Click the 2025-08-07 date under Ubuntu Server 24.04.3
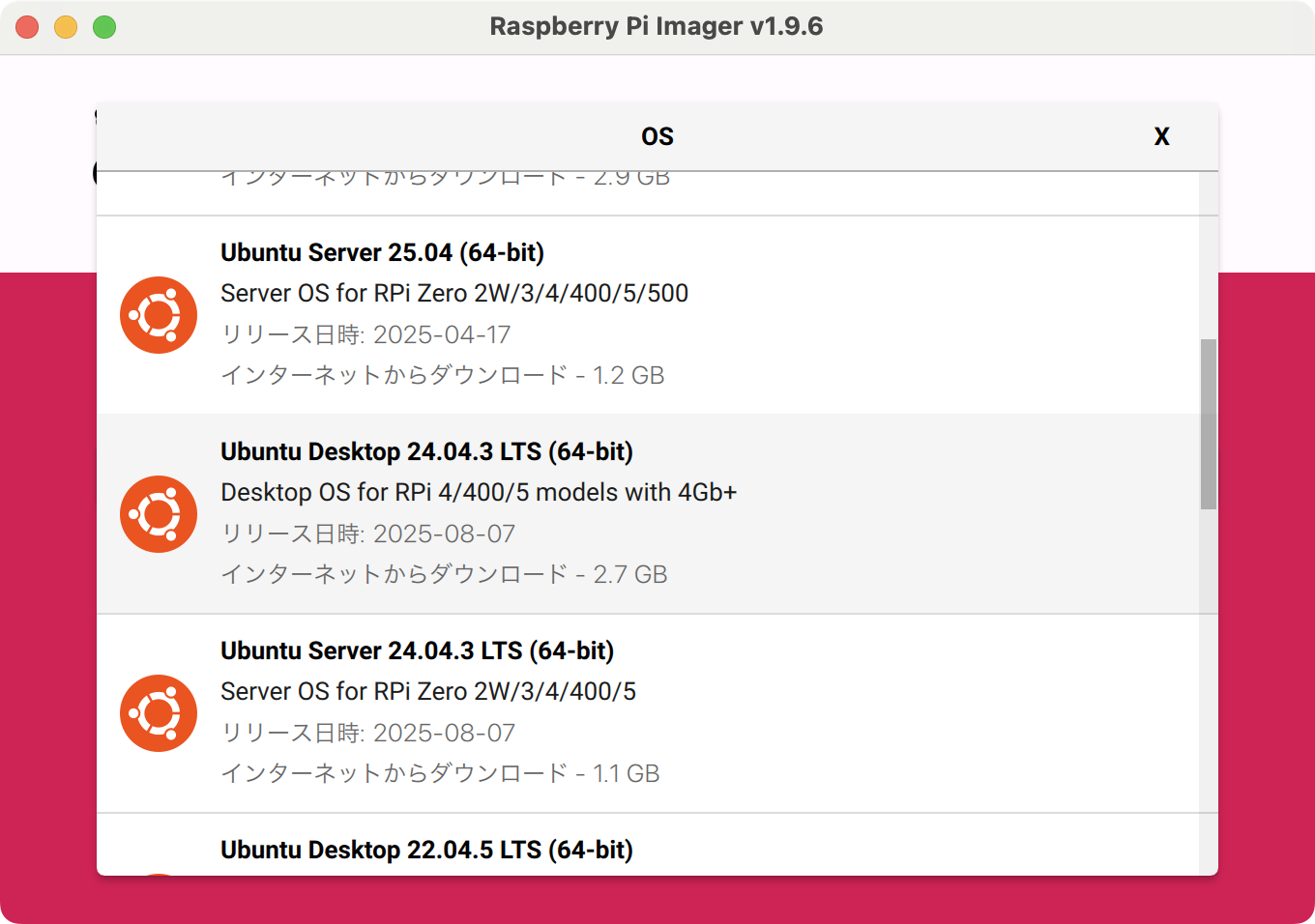Screen dimensions: 1315x924 tap(444, 733)
